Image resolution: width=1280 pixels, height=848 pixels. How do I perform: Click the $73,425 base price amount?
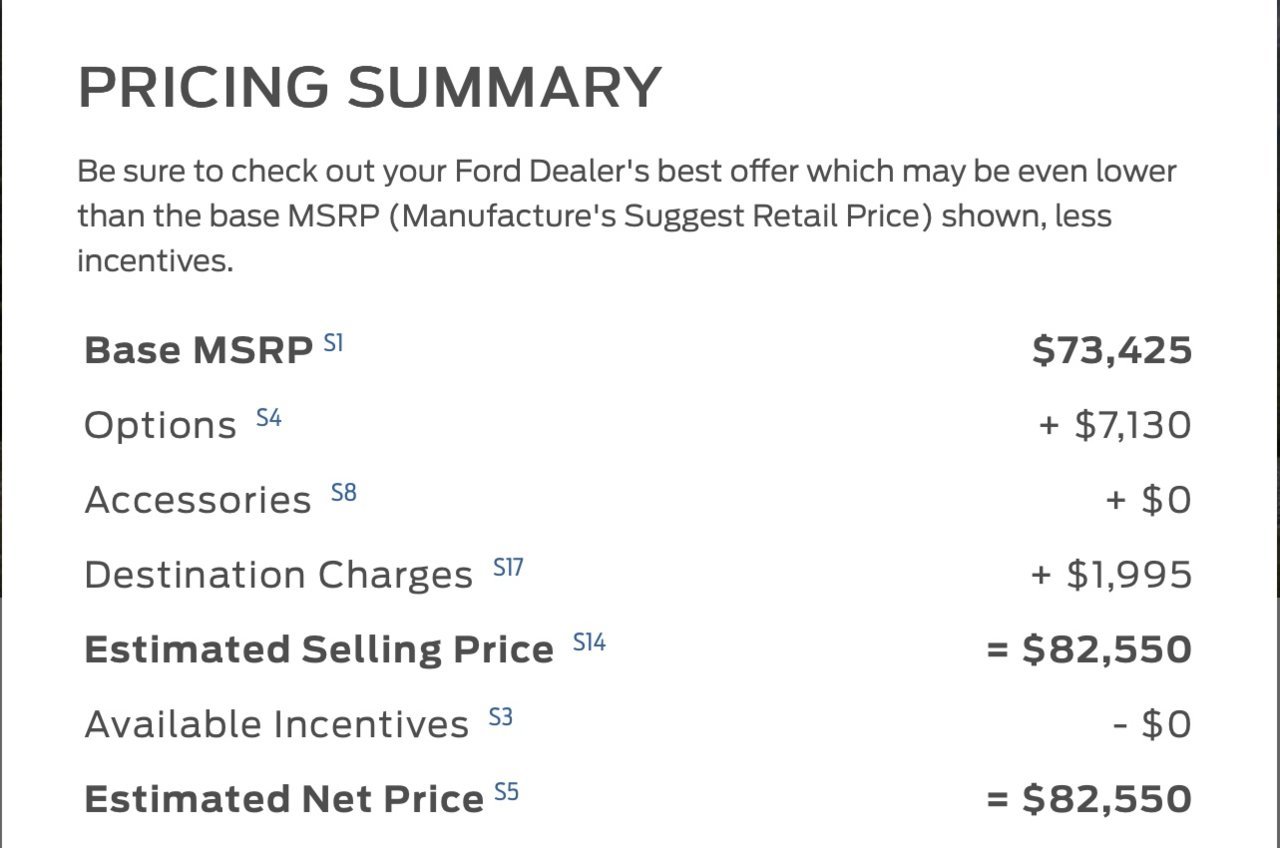coord(1112,351)
